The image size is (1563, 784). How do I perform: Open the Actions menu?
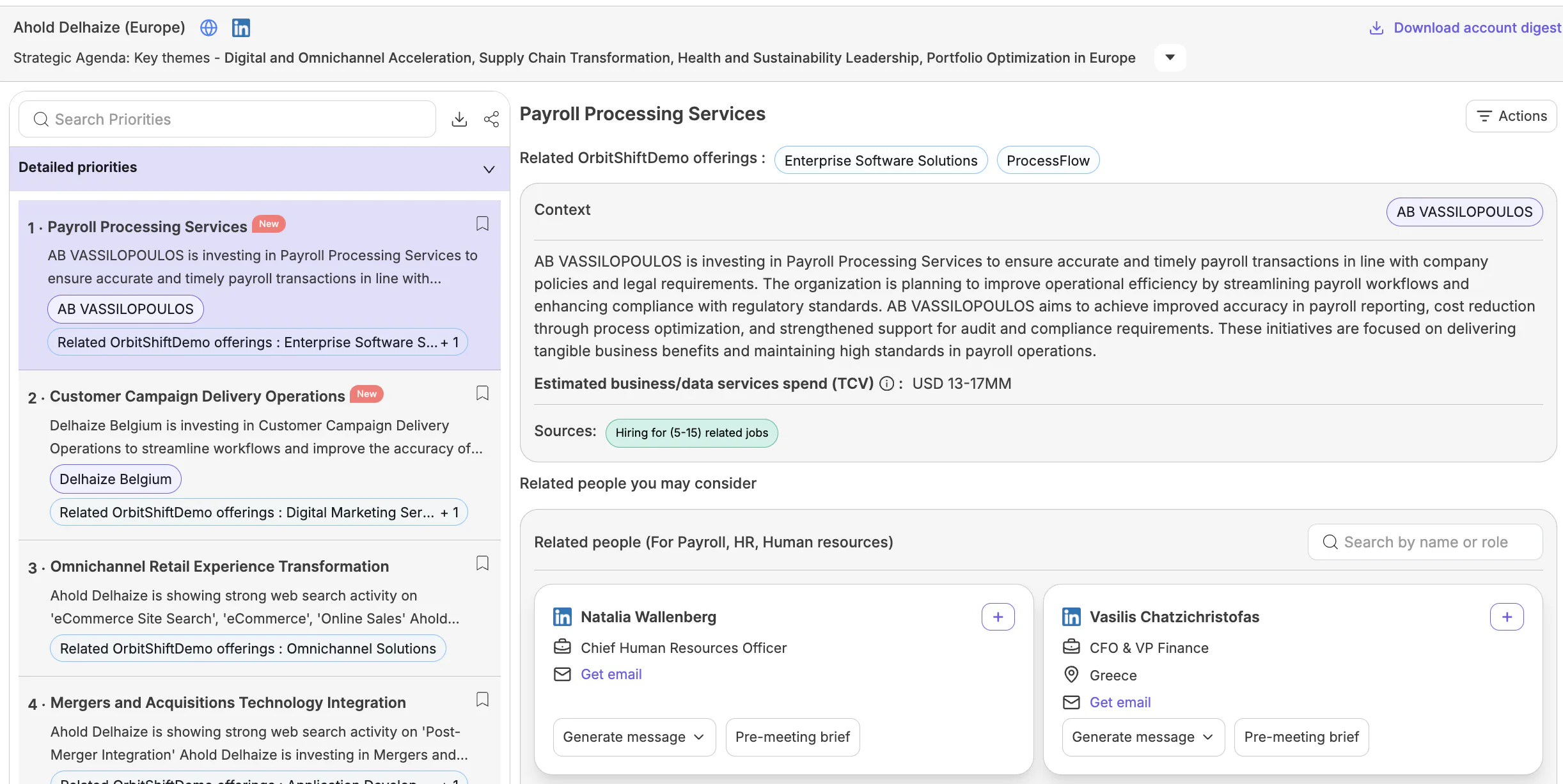[x=1511, y=116]
